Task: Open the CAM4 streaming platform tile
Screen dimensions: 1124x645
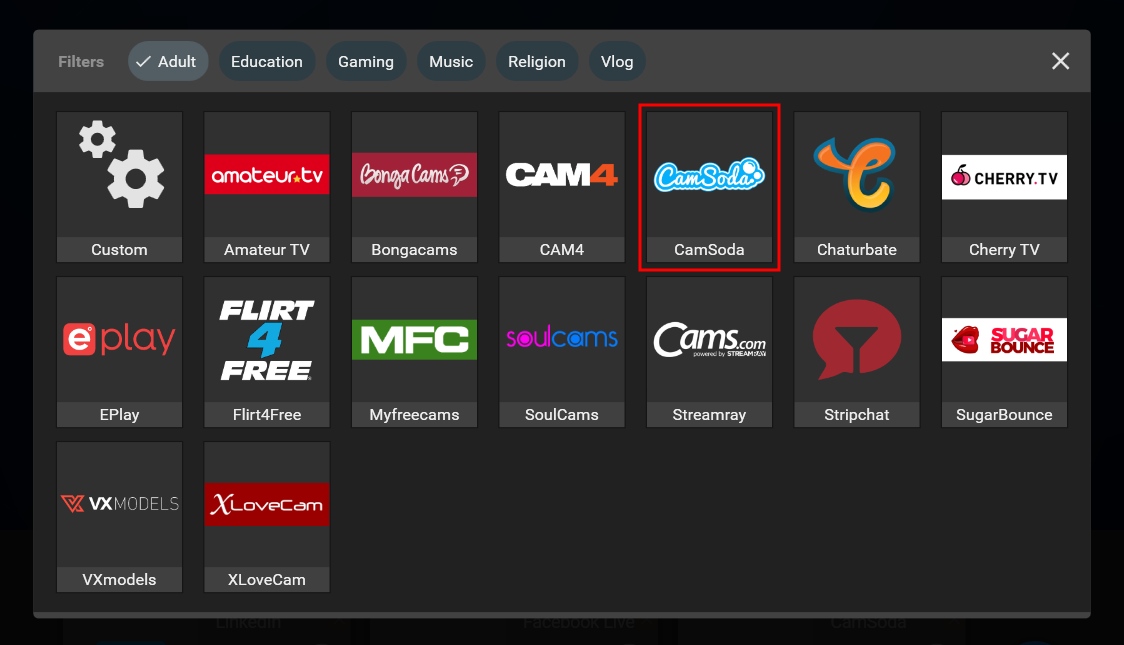Action: click(x=561, y=186)
